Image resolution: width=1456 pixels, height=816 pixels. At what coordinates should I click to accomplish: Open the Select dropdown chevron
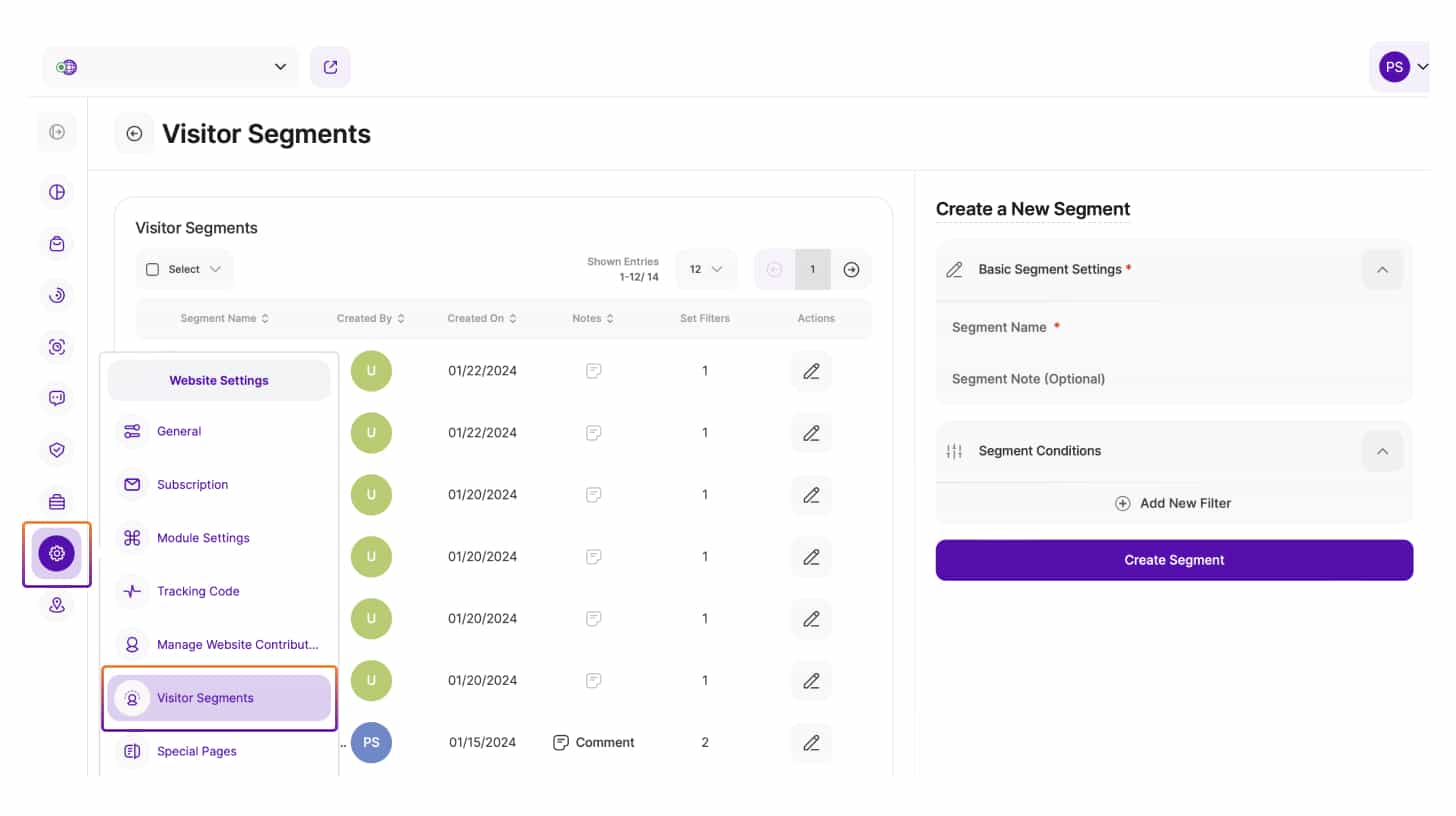(x=216, y=269)
